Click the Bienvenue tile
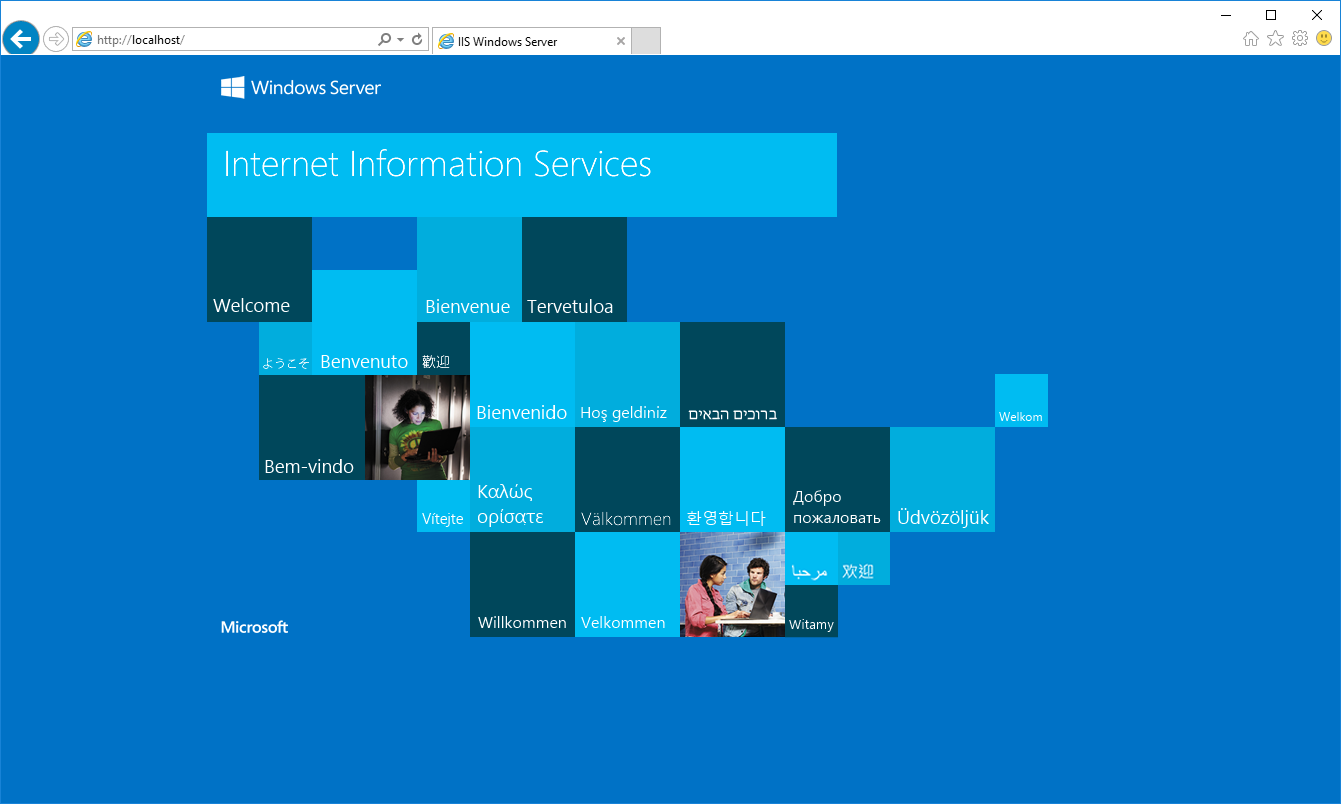Viewport: 1341px width, 804px height. click(469, 270)
